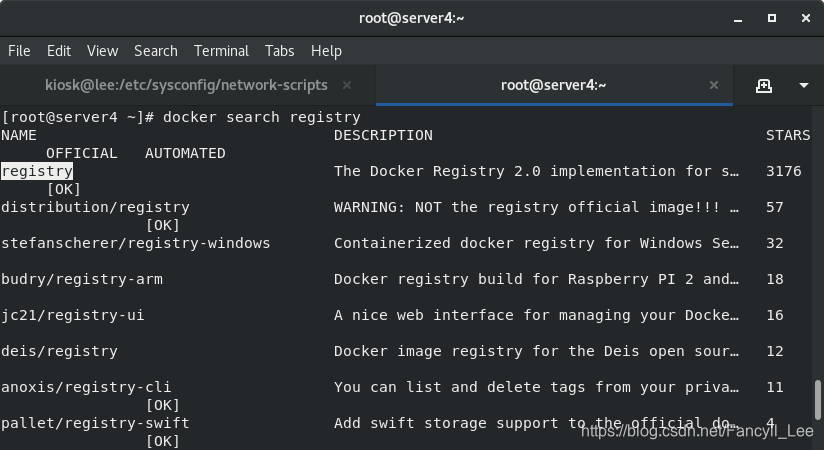Open the Help menu
824x450 pixels.
coord(326,51)
